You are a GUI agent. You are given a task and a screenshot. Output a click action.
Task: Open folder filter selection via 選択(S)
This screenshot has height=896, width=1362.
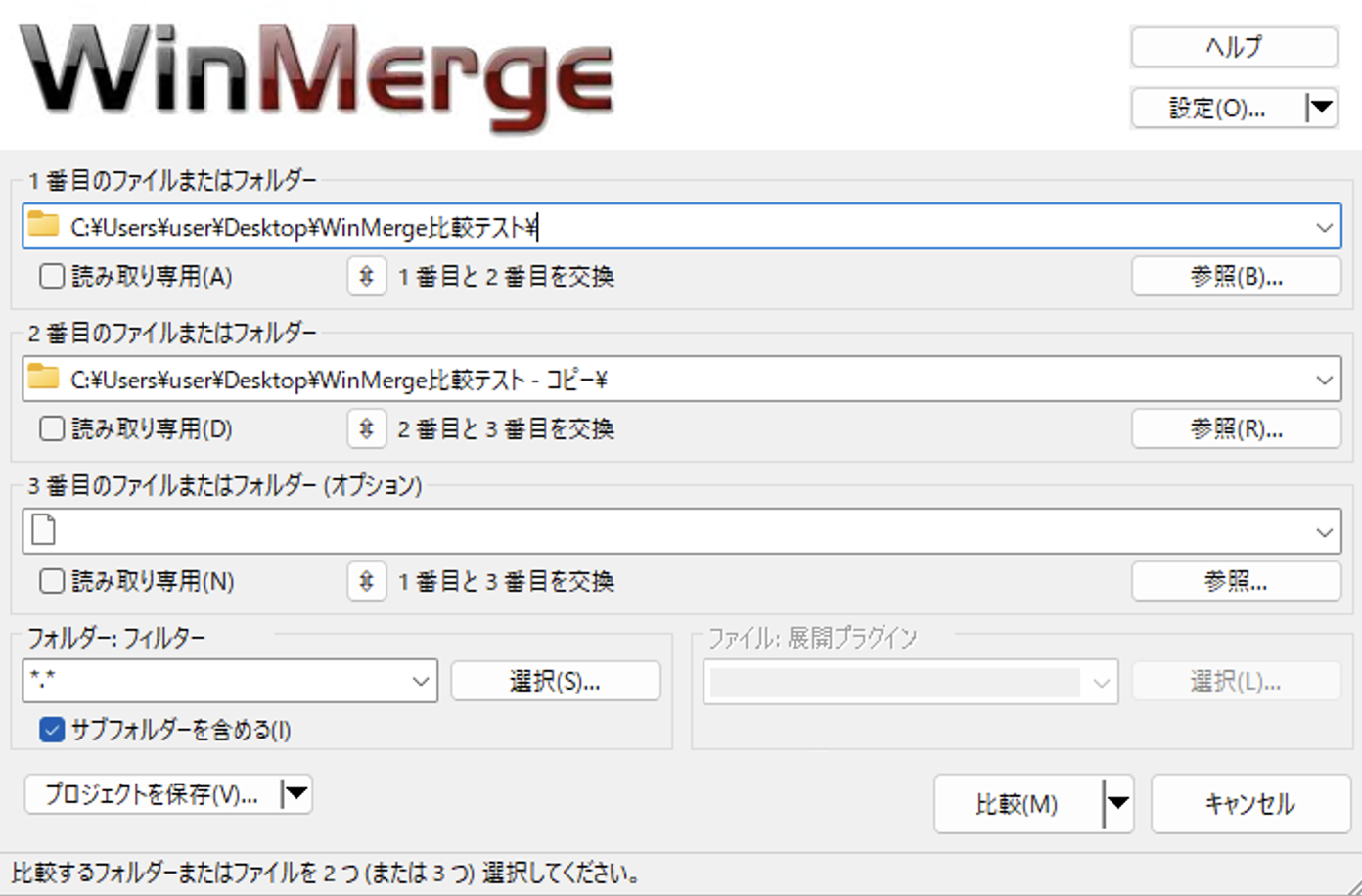(555, 681)
